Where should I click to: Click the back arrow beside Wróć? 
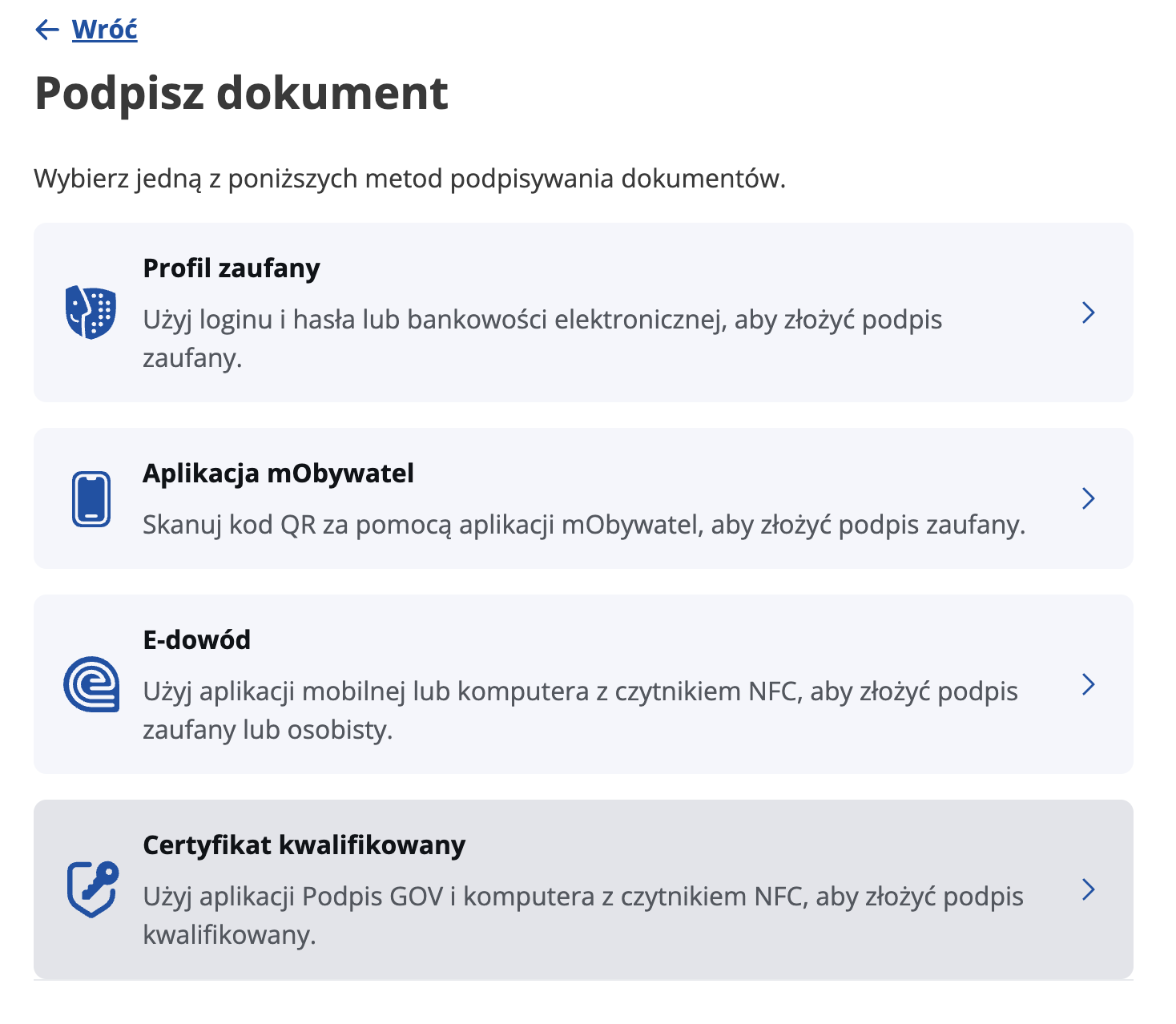tap(47, 30)
